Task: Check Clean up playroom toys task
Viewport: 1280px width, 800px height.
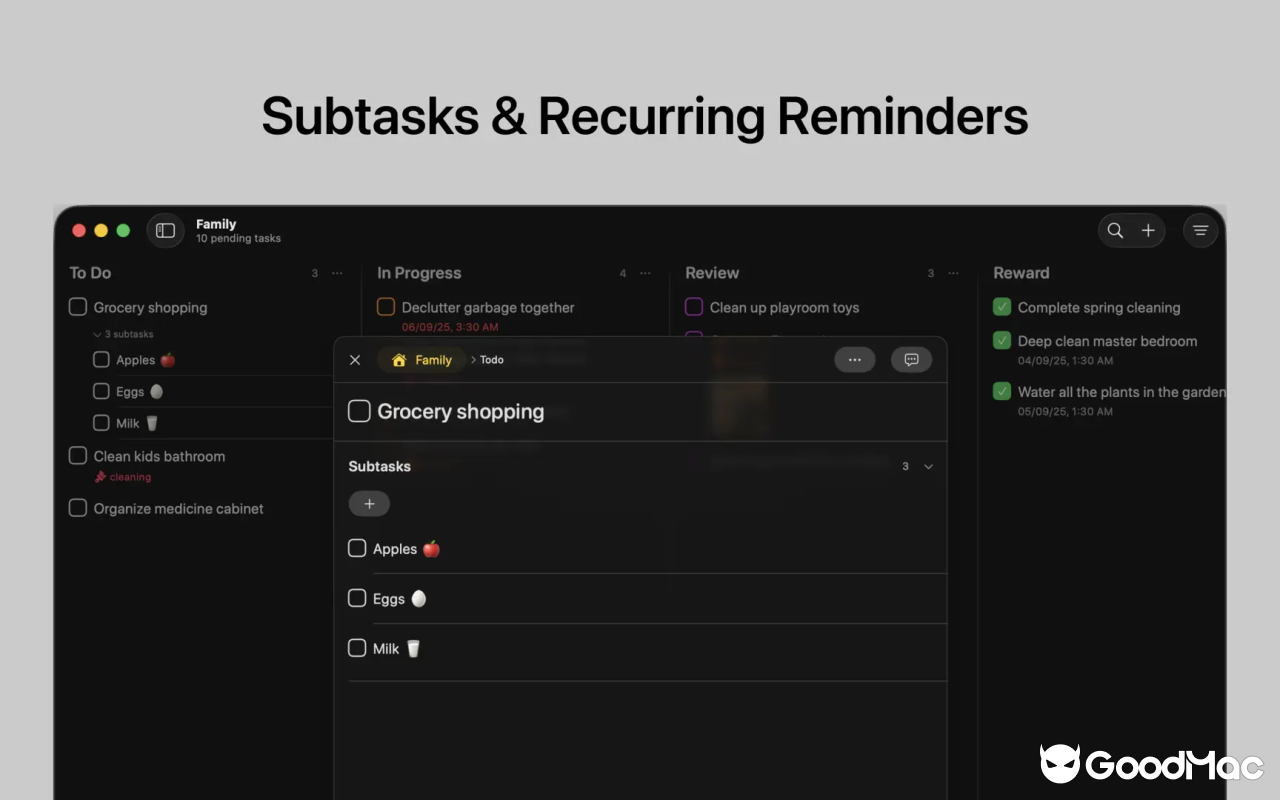Action: tap(694, 307)
